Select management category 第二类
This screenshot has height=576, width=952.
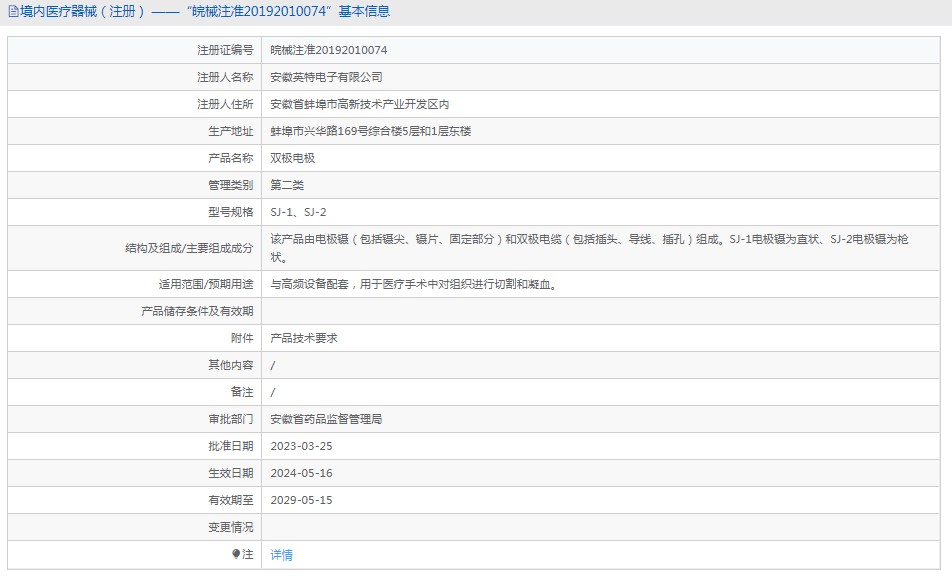pos(287,185)
